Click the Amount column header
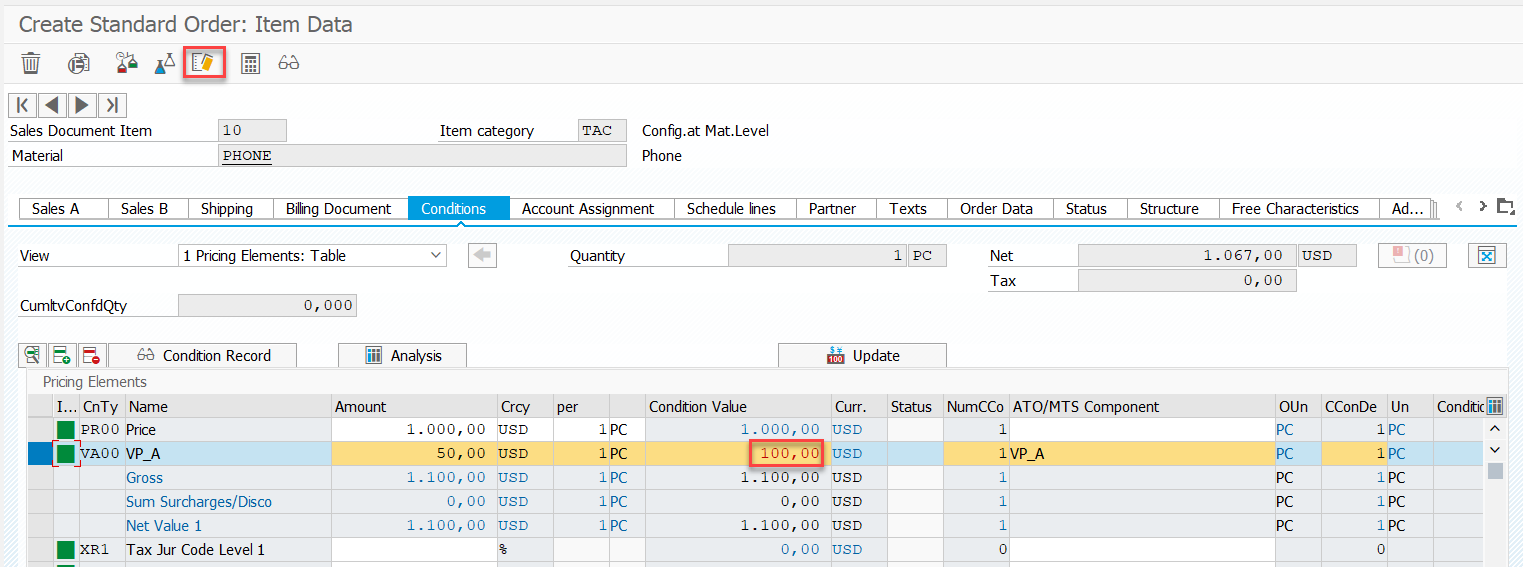 click(414, 407)
